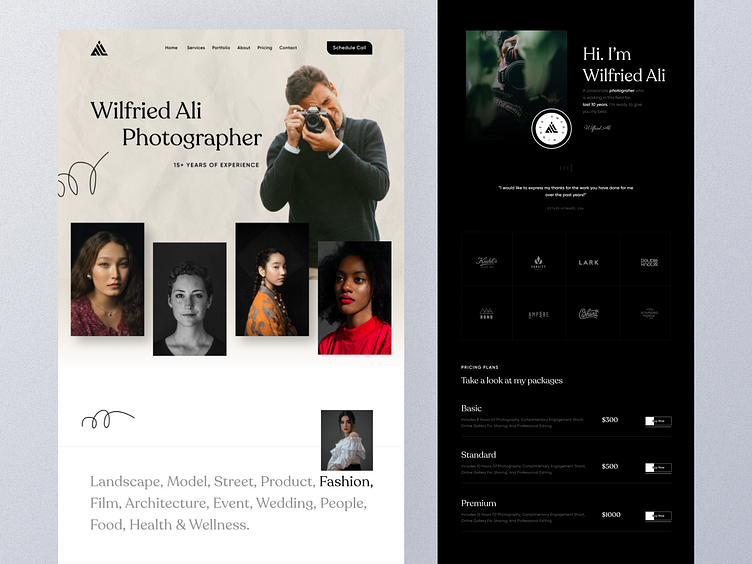Open the Kiehl's script brand logo

point(486,262)
